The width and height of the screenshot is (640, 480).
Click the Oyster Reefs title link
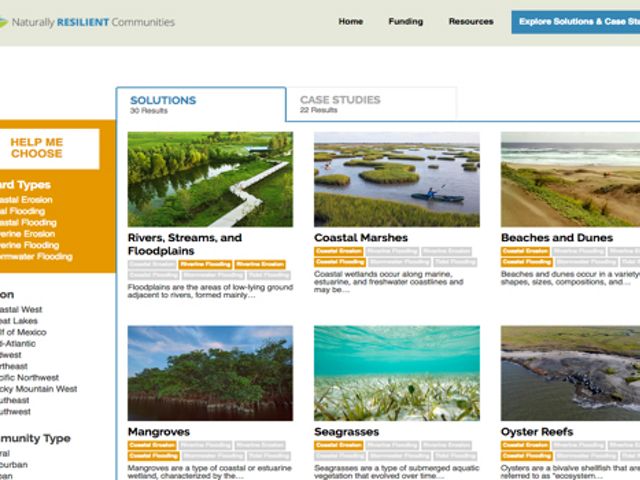coord(537,432)
